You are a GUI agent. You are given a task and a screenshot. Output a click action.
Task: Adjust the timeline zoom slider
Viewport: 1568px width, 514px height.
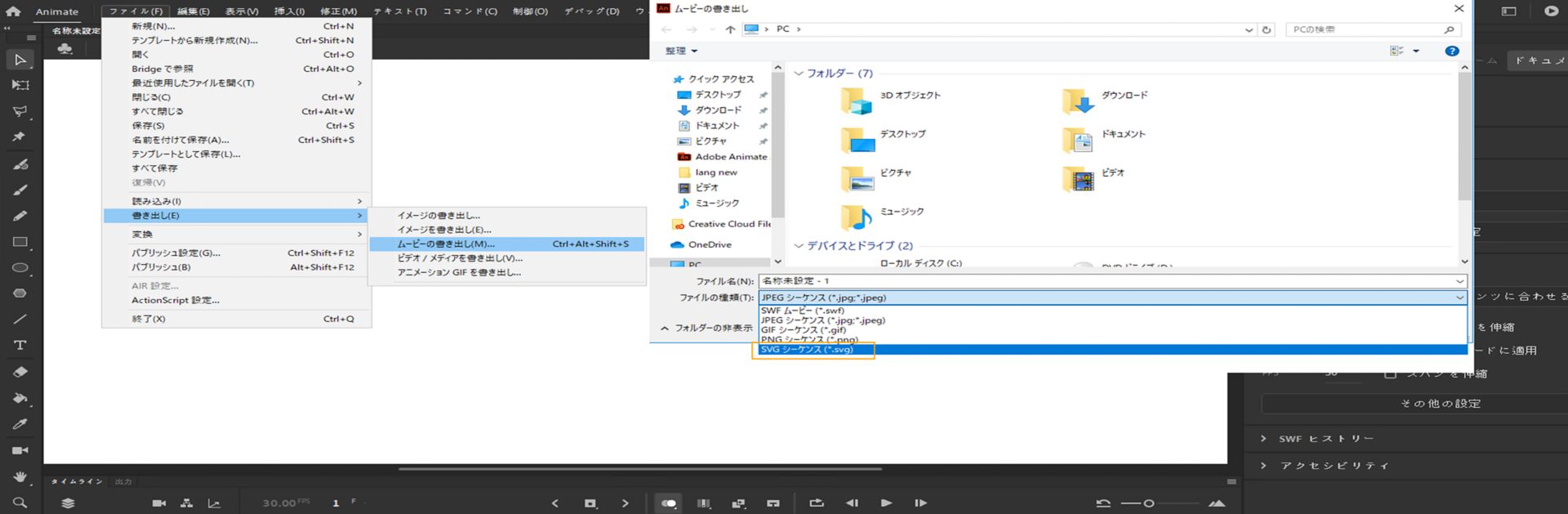pos(1148,503)
